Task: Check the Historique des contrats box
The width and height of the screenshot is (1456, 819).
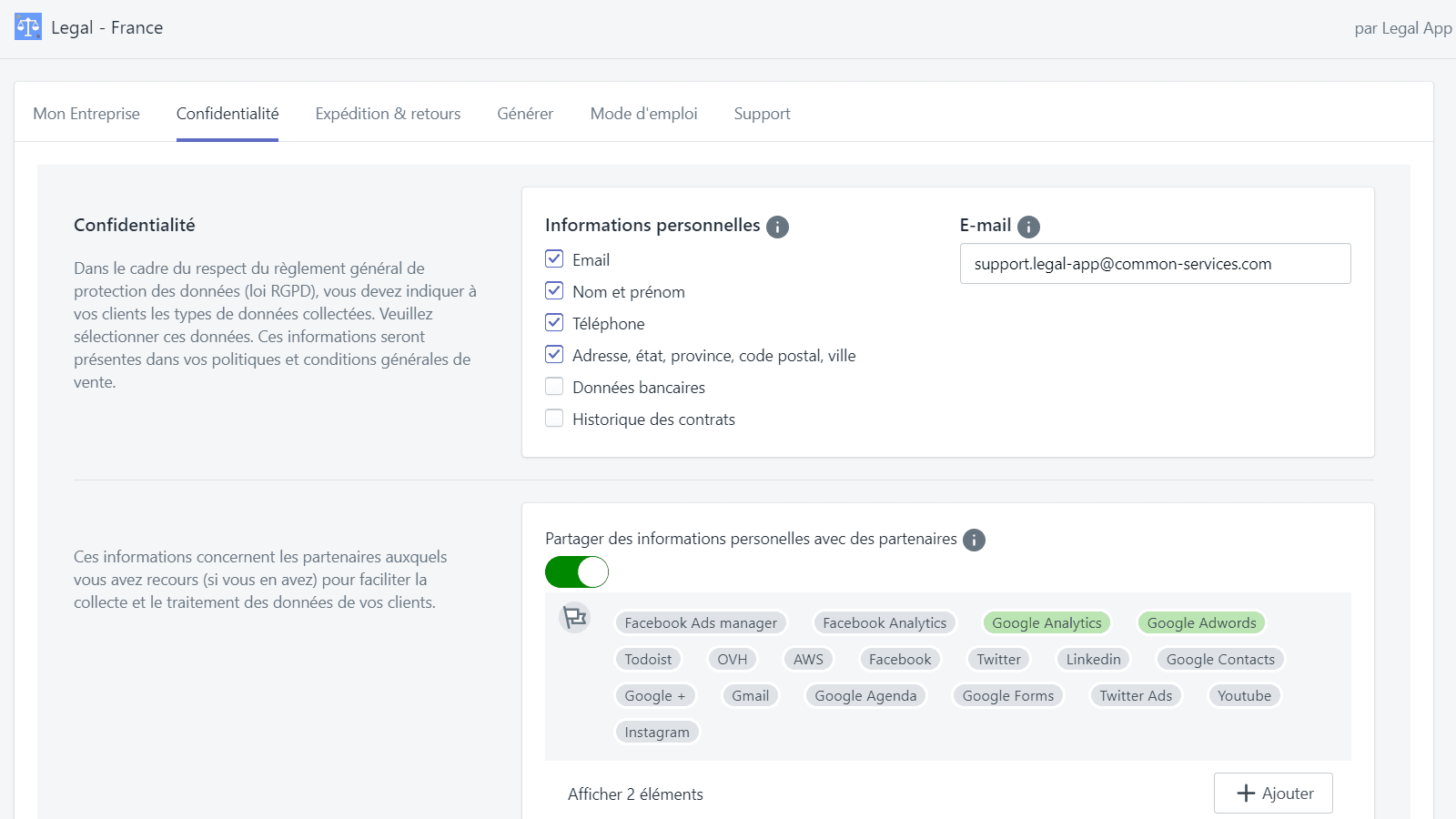Action: [x=554, y=419]
